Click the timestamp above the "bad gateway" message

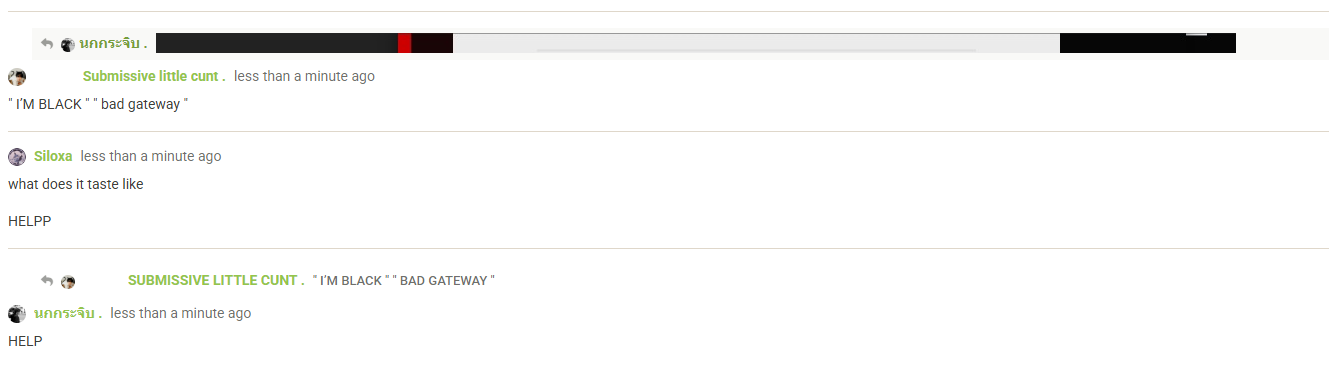click(304, 76)
